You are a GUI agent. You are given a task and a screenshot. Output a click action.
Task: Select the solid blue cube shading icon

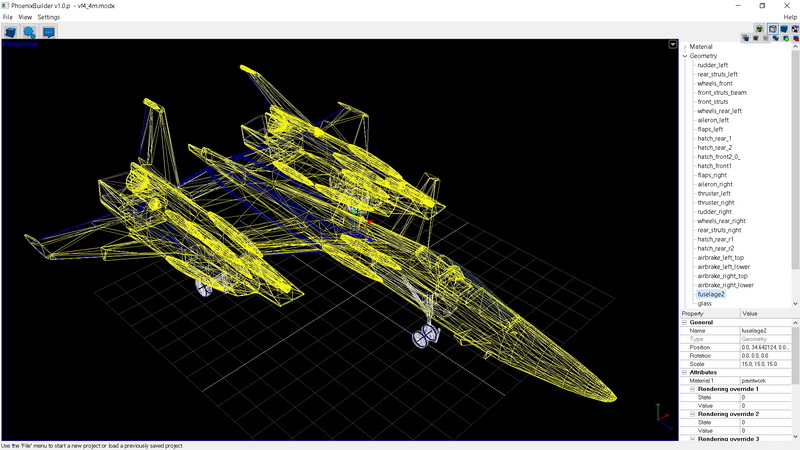[784, 29]
